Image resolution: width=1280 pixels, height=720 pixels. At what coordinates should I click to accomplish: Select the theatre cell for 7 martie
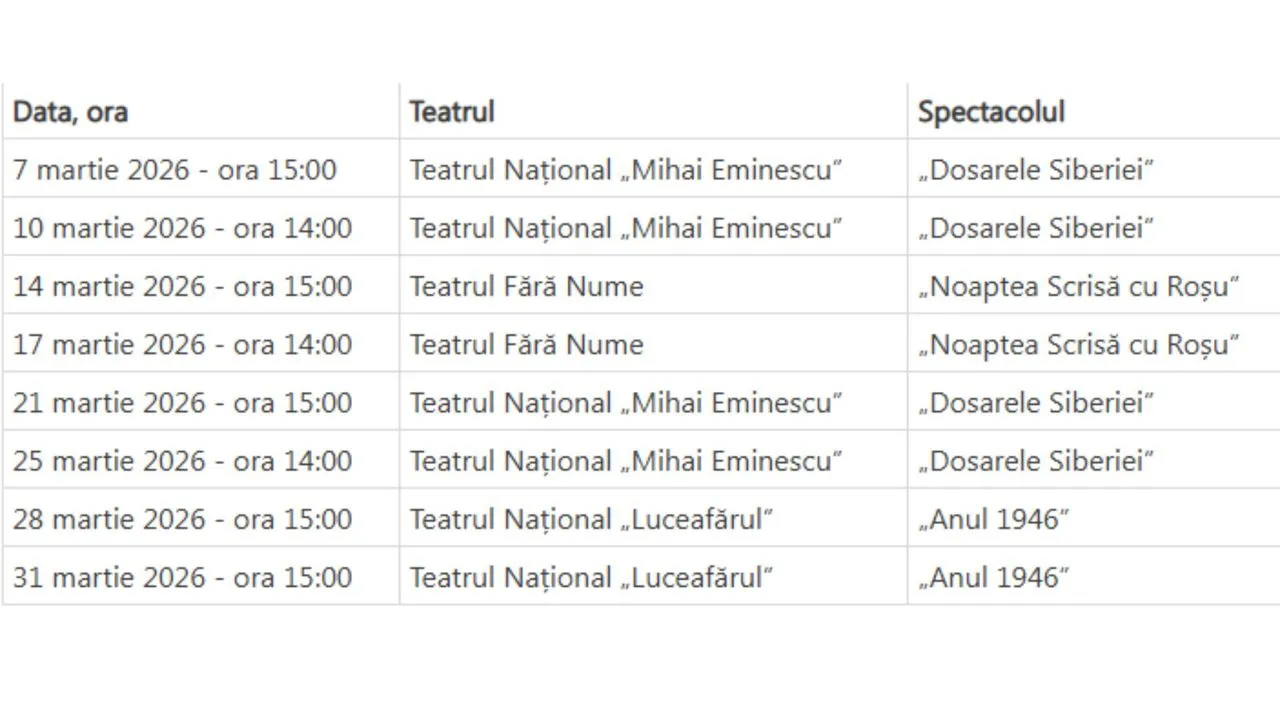[626, 169]
